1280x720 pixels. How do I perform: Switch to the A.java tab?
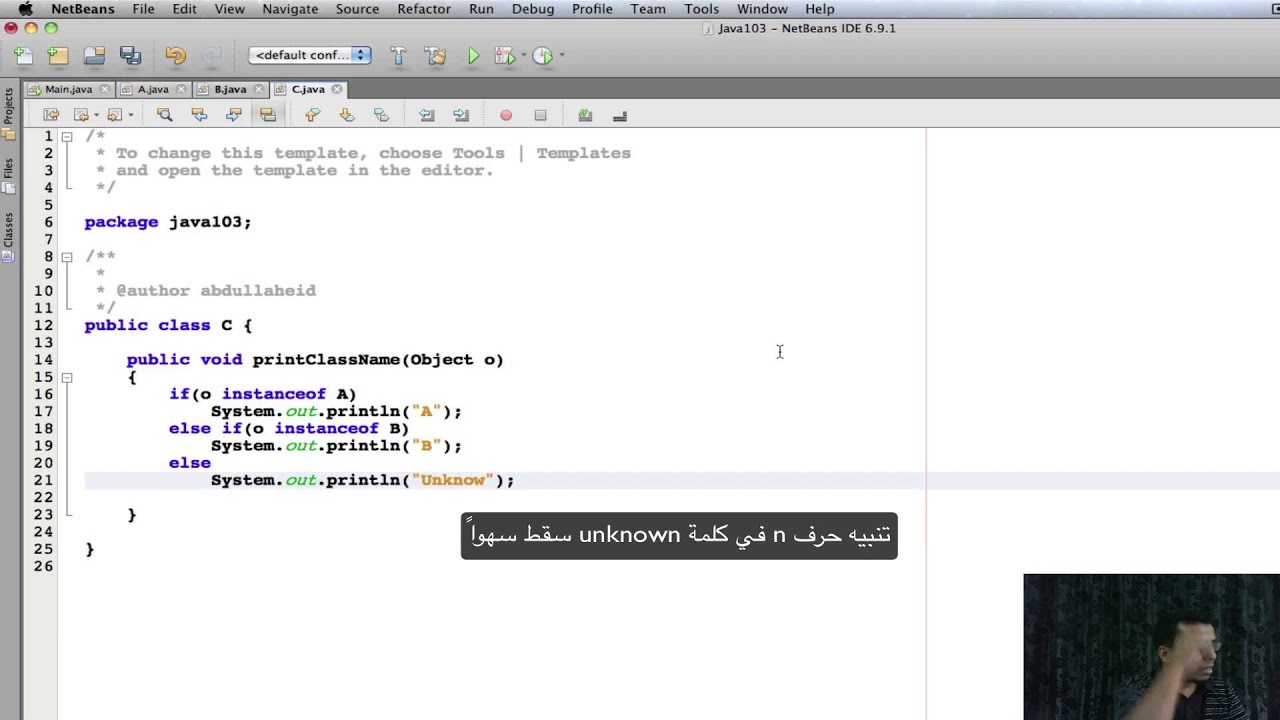click(x=153, y=89)
